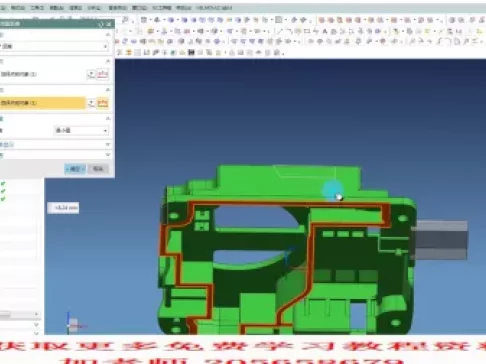Click the blue 确定 OK button in the dialog
The image size is (486, 364).
pyautogui.click(x=75, y=169)
